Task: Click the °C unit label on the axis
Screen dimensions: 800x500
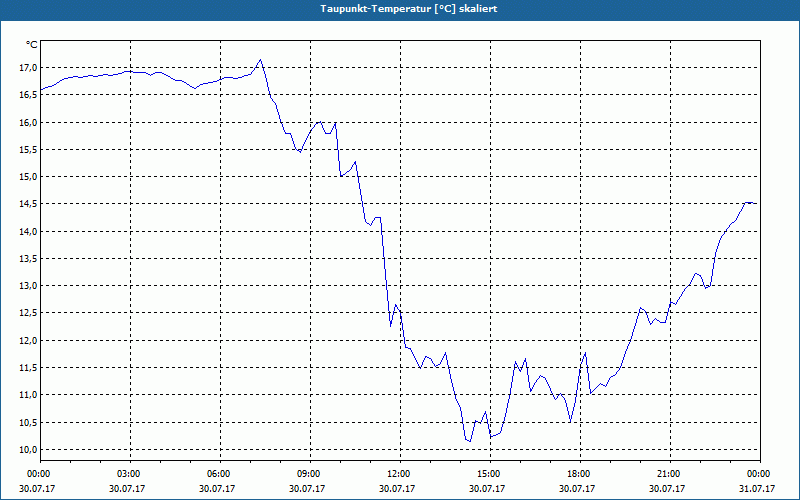Action: point(32,45)
